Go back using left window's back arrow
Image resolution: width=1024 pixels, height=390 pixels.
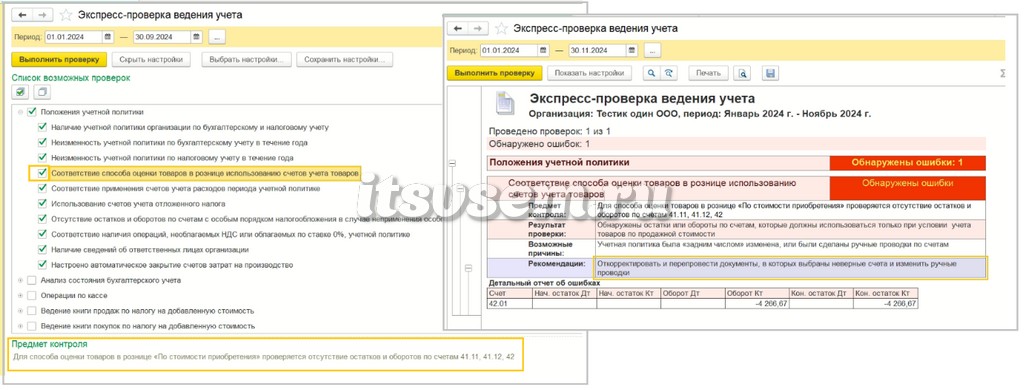[x=23, y=14]
